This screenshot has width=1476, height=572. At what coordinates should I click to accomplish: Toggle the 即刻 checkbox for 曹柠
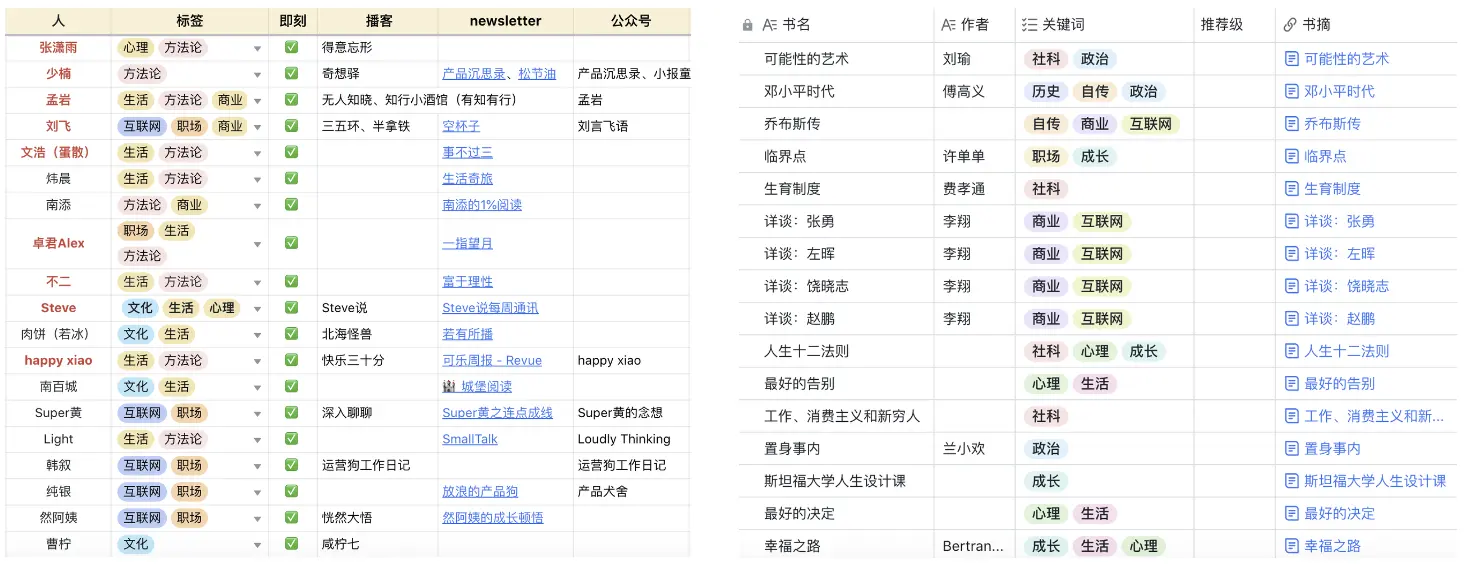pyautogui.click(x=291, y=544)
